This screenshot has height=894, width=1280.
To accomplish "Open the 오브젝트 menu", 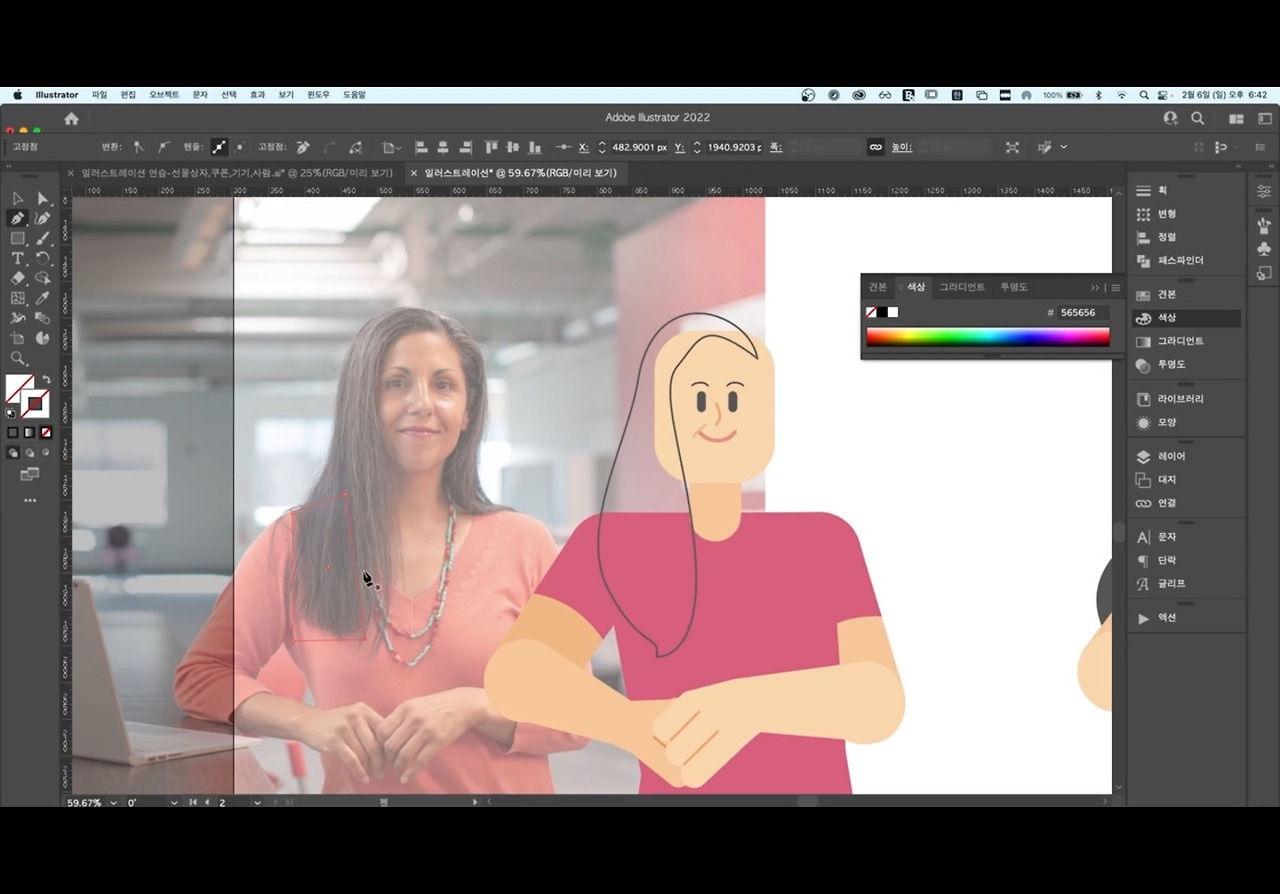I will coord(164,95).
